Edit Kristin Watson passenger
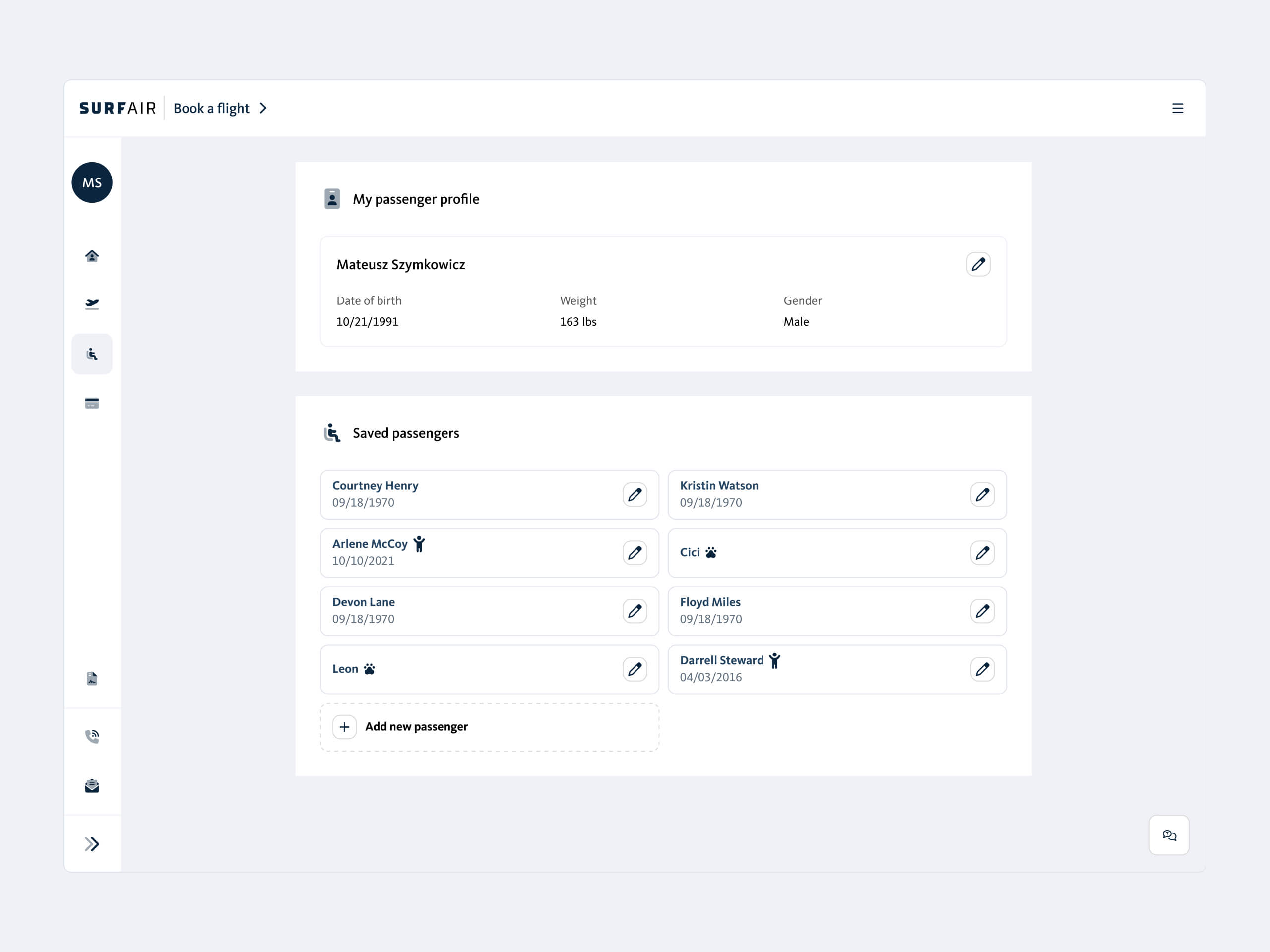Viewport: 1270px width, 952px height. coord(982,495)
